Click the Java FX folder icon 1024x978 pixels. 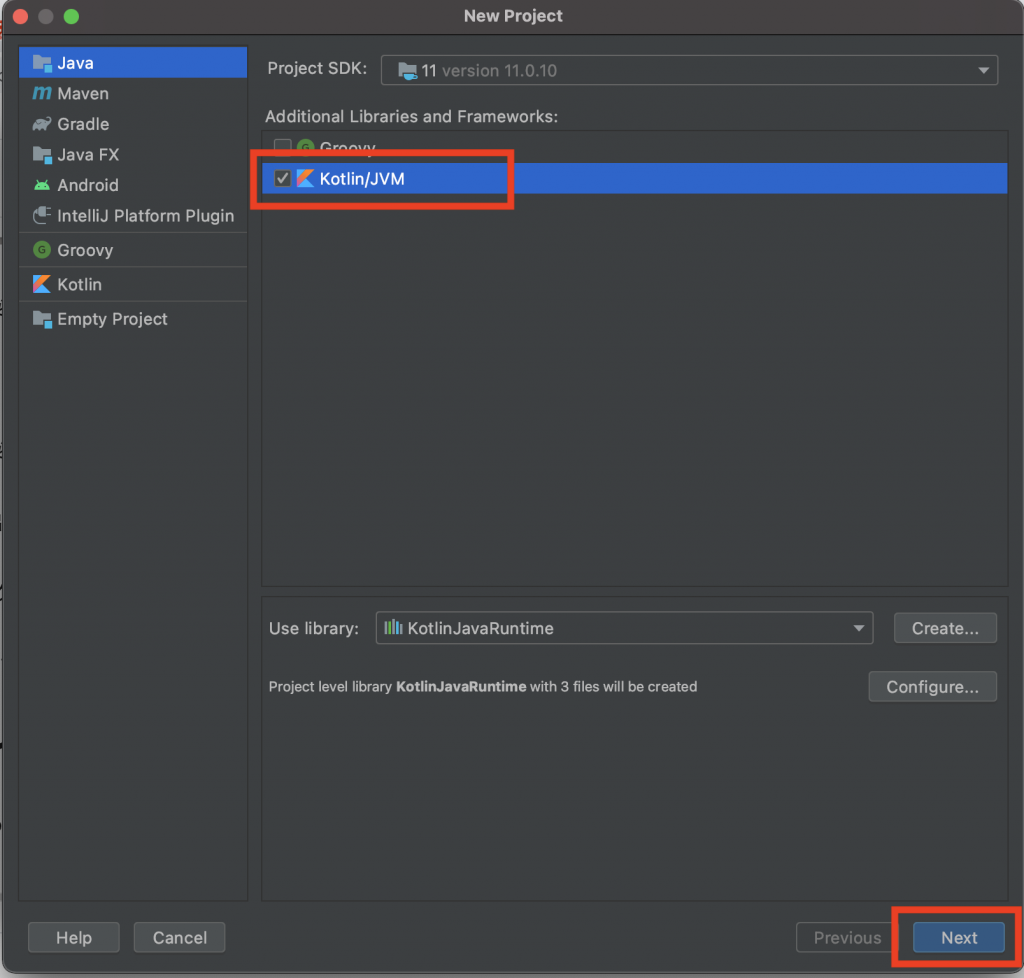click(x=42, y=155)
